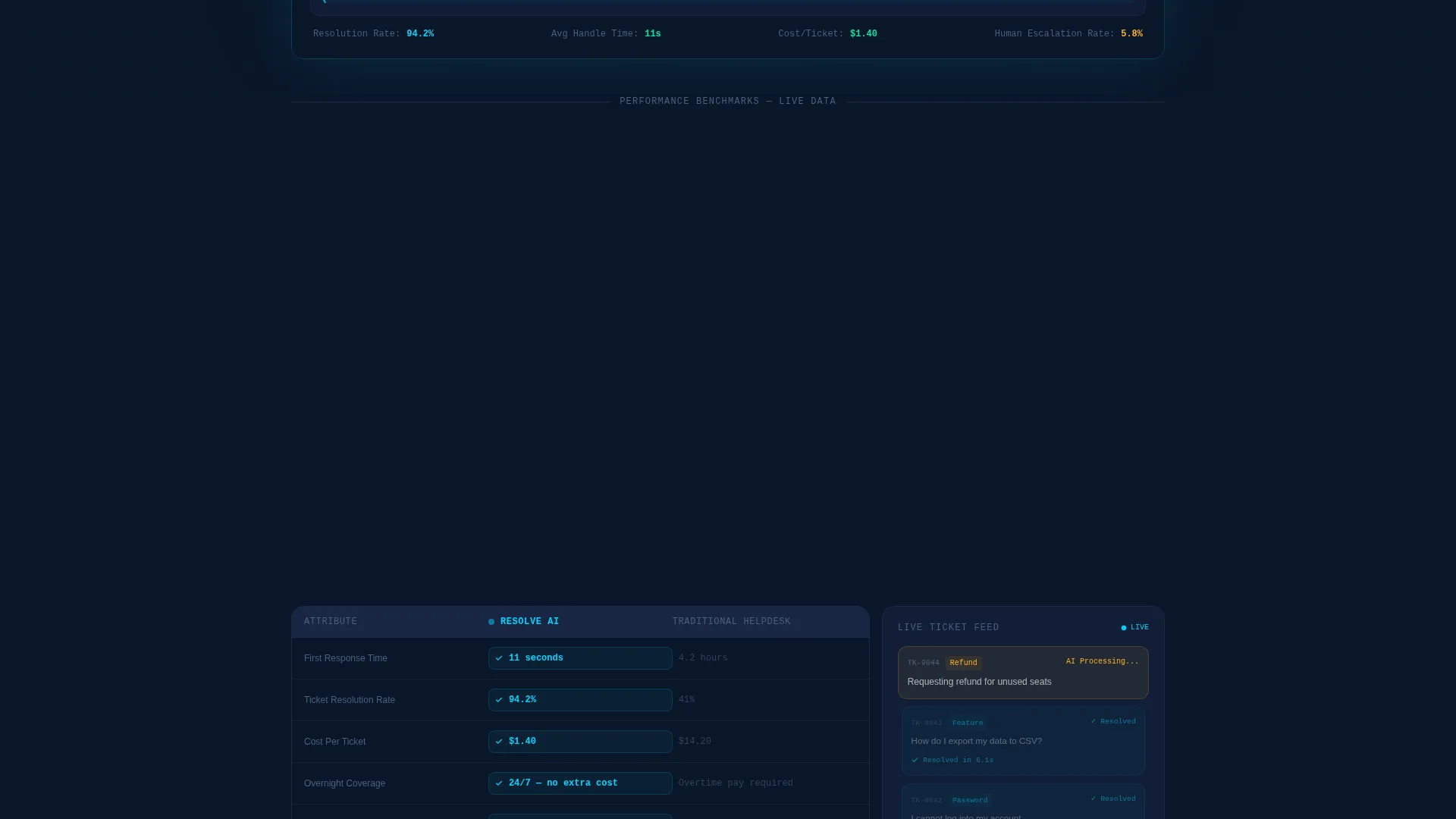Click the Feature tag on ticket TK-9043

968,723
